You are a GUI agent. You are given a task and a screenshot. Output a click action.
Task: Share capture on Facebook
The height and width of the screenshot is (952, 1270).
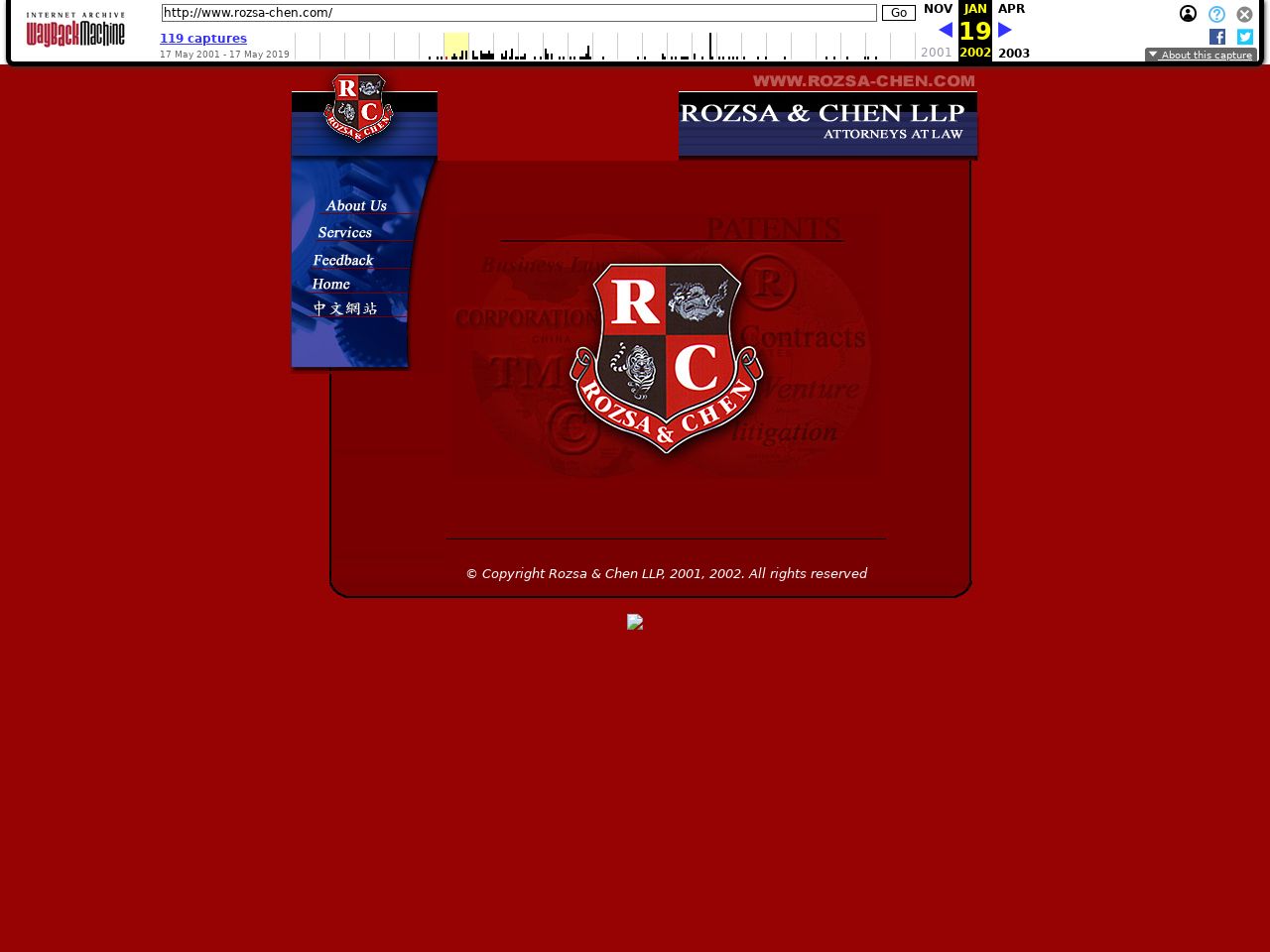(1216, 37)
